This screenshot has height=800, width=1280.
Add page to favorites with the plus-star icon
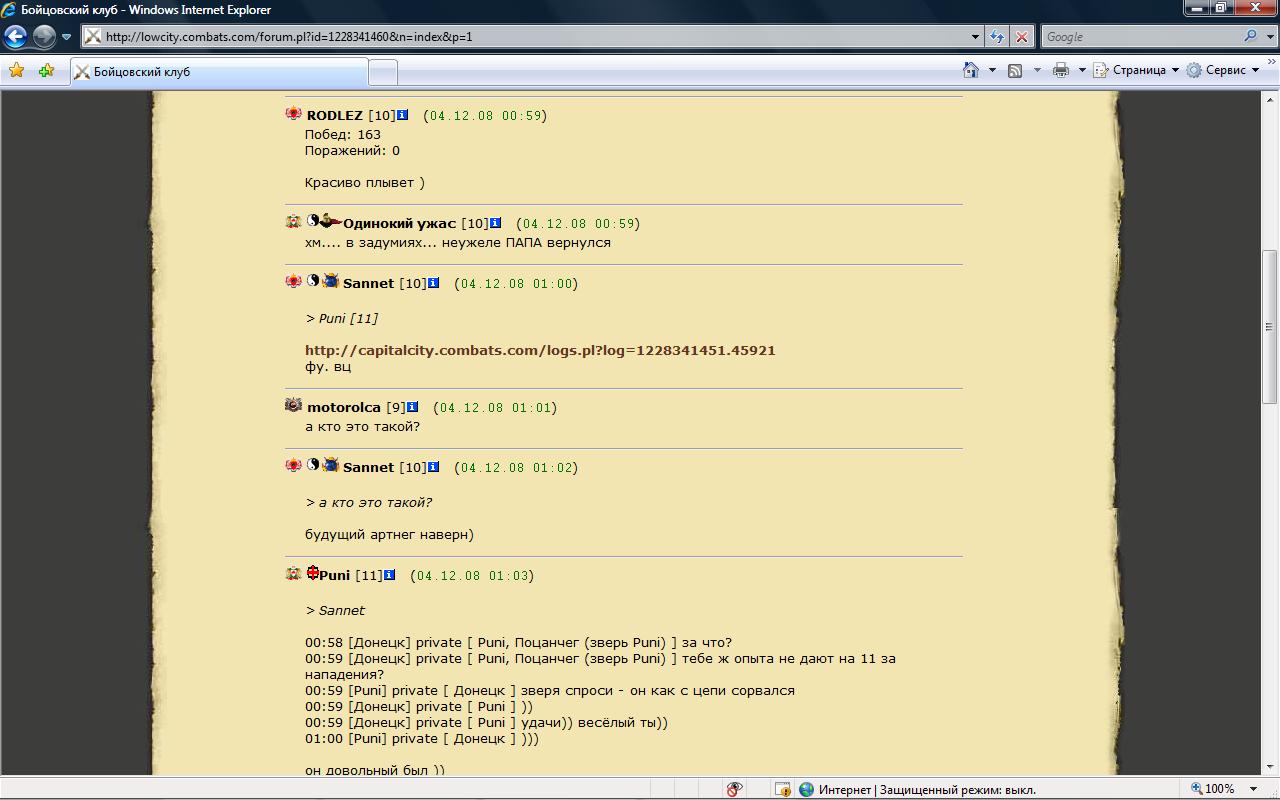coord(46,71)
